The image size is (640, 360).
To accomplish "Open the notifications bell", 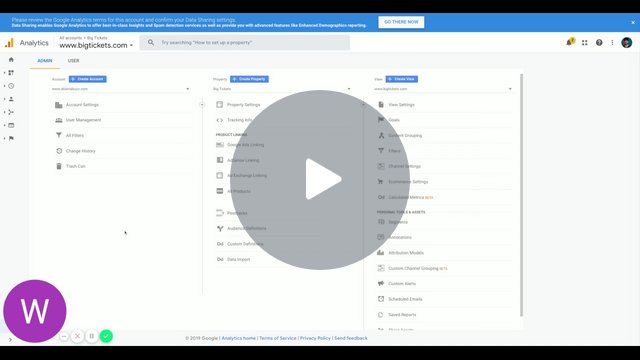I will (570, 42).
